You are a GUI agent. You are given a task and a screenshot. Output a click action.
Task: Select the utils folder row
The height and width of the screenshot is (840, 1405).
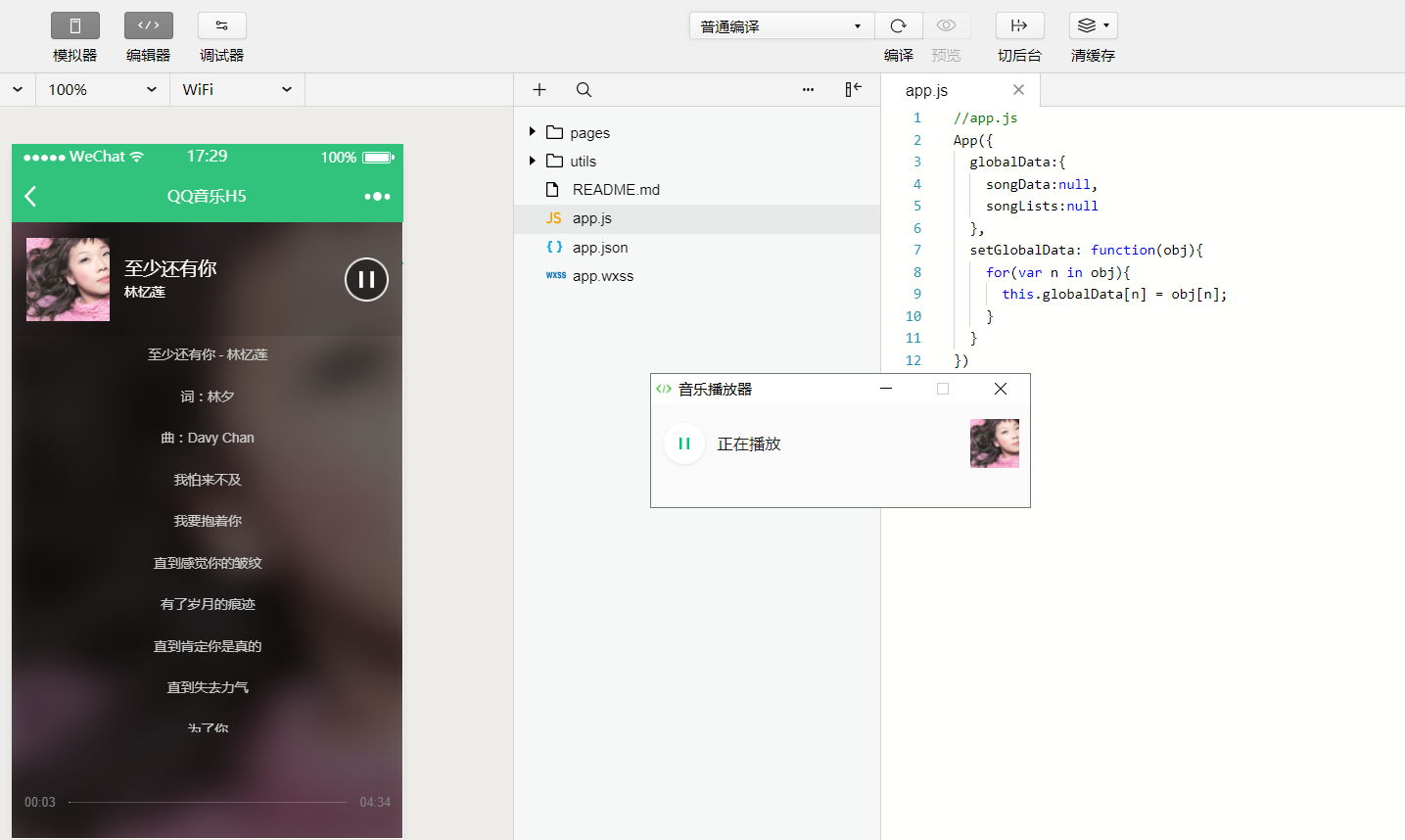coord(697,161)
